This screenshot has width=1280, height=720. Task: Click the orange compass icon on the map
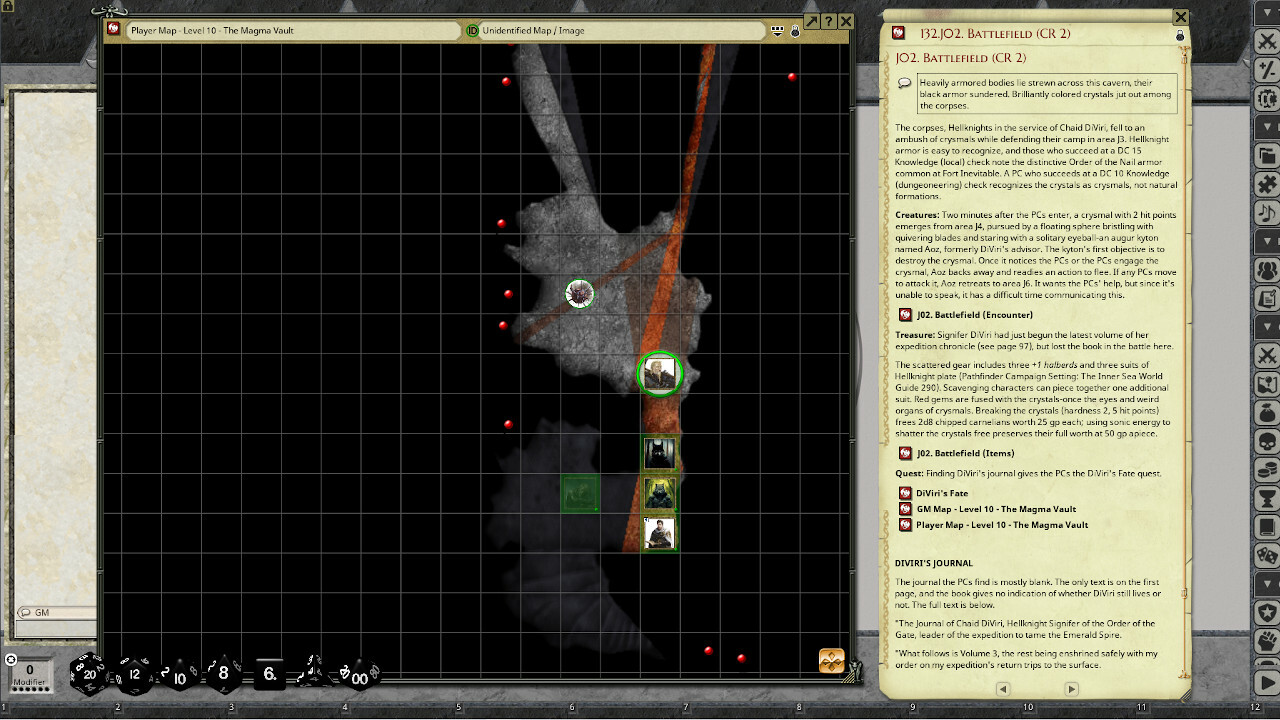[x=831, y=660]
